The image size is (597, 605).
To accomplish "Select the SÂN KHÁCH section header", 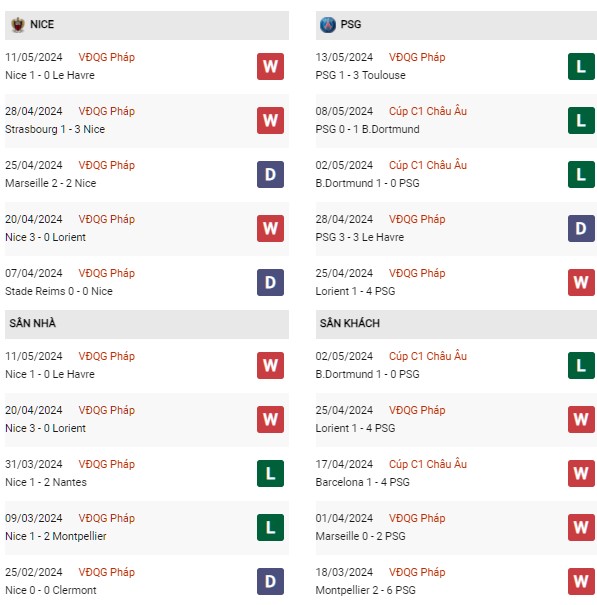I will click(456, 324).
